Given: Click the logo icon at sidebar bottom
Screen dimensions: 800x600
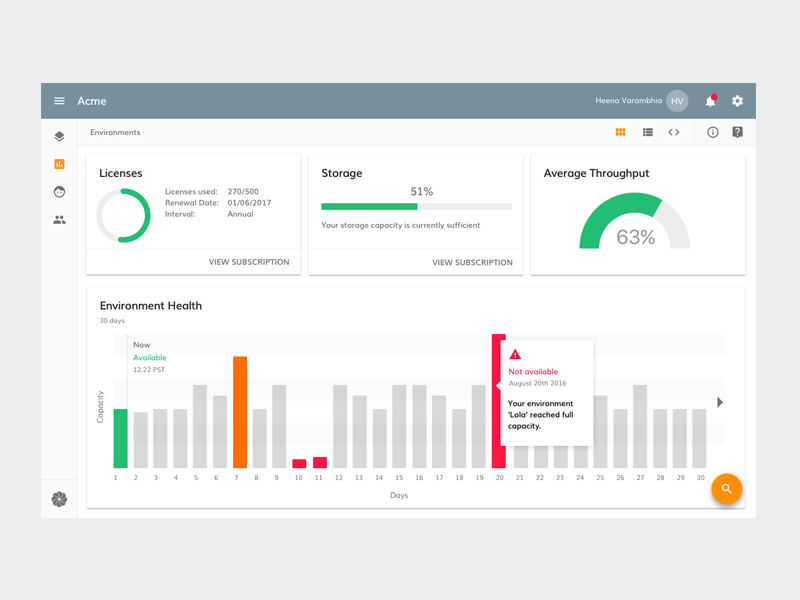Looking at the screenshot, I should 59,498.
